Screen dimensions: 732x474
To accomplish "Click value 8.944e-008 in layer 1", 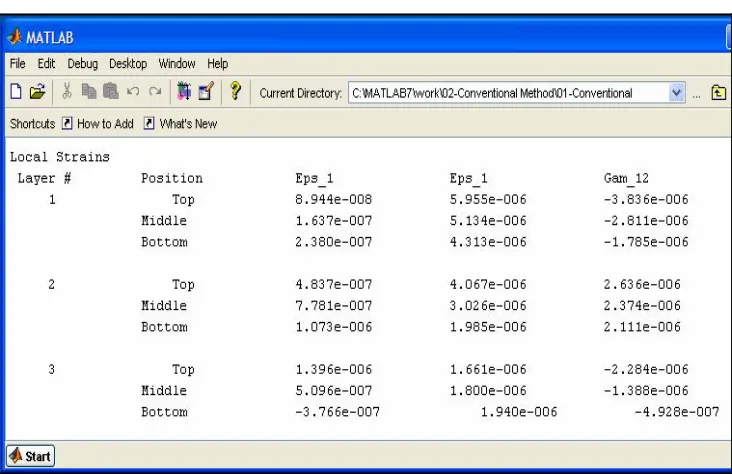I will (334, 200).
